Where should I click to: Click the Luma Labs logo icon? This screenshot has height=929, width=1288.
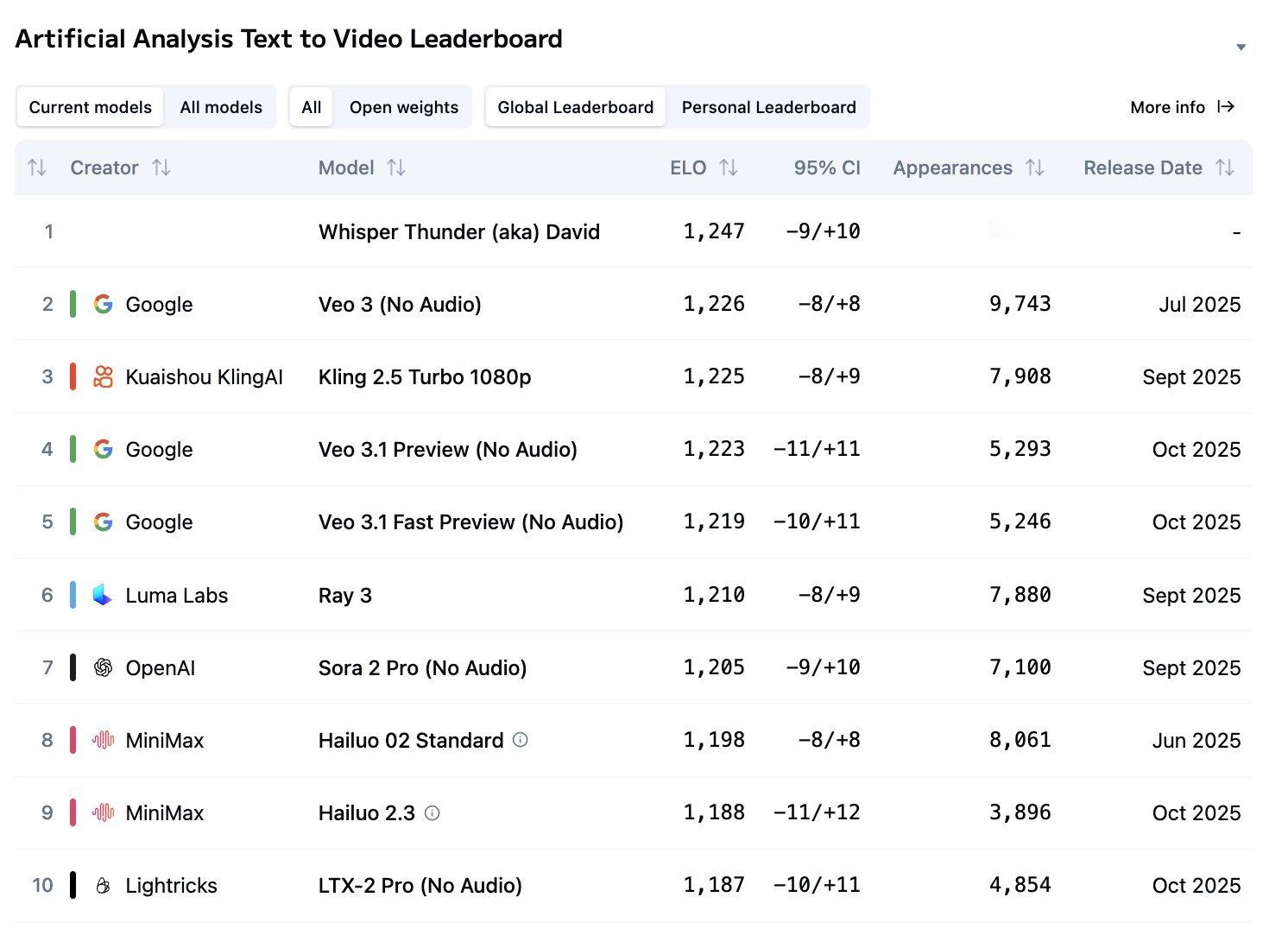point(103,595)
